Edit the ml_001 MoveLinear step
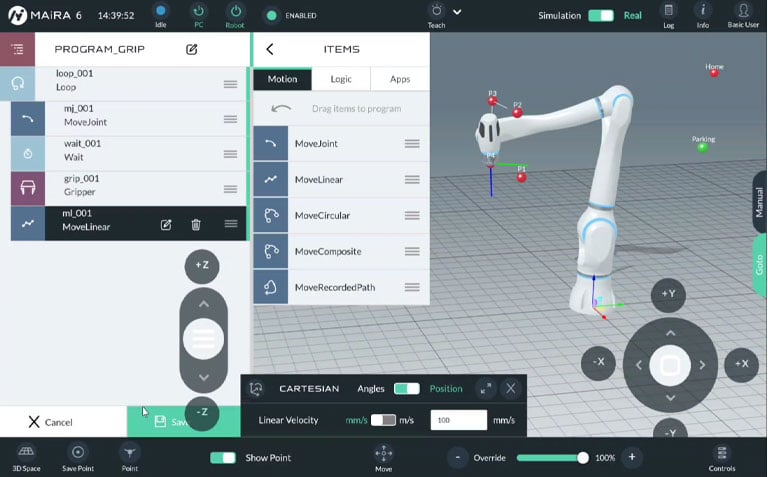 [x=166, y=224]
